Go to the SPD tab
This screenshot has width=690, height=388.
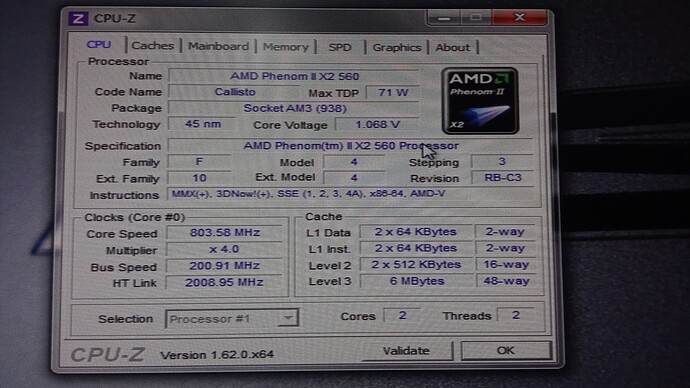tap(340, 47)
